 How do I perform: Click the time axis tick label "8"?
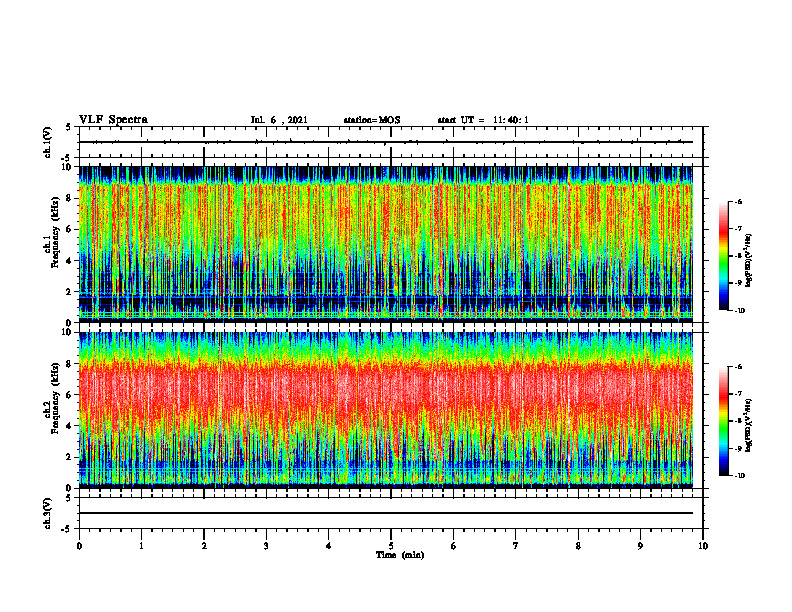pos(578,546)
